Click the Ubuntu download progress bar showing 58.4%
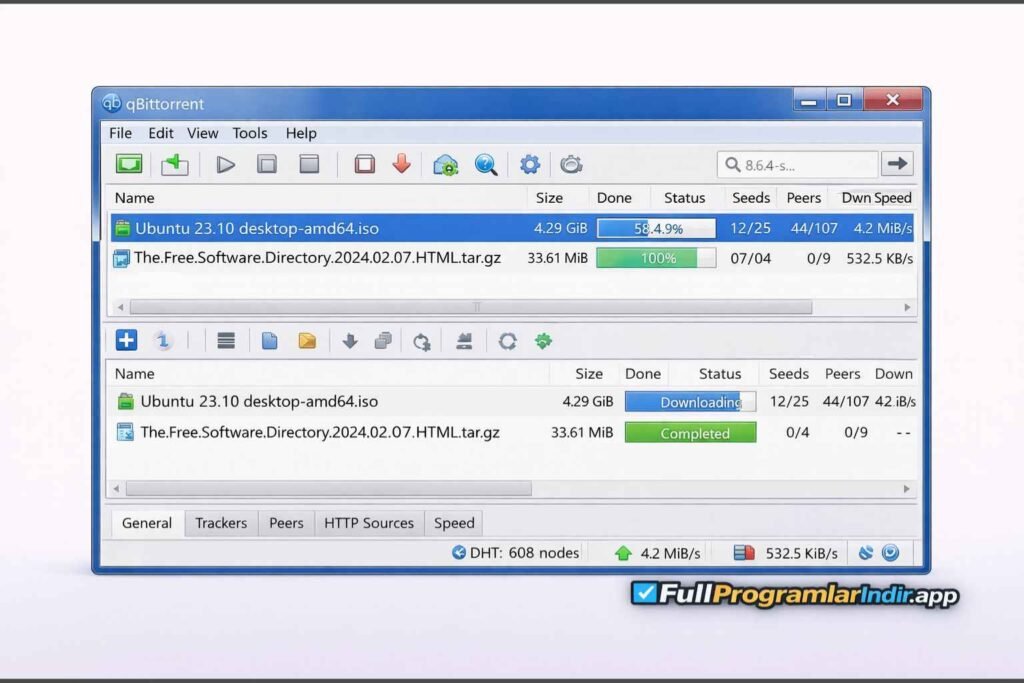The height and width of the screenshot is (683, 1024). pos(655,228)
